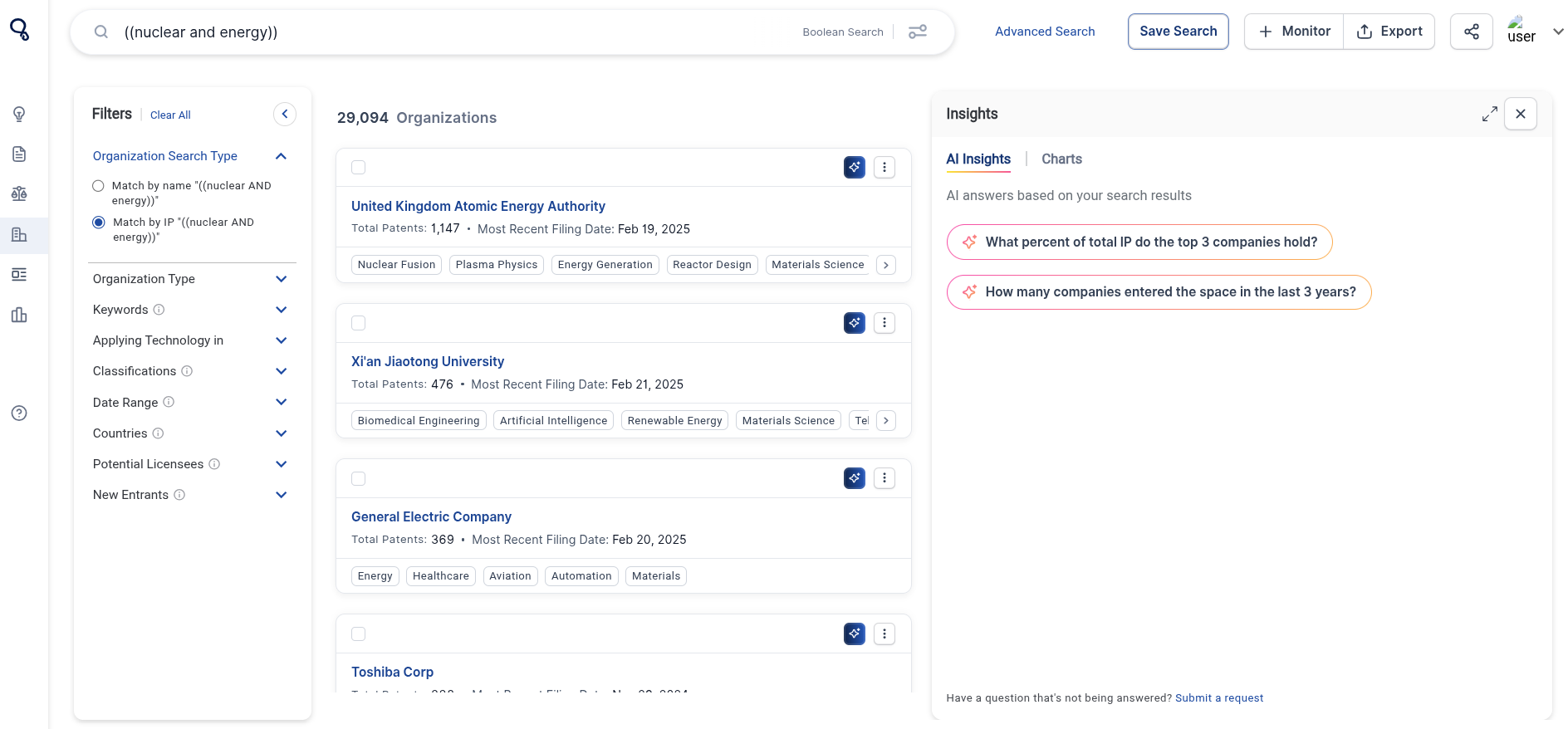Check the General Electric Company checkbox
1568x729 pixels.
(x=359, y=478)
